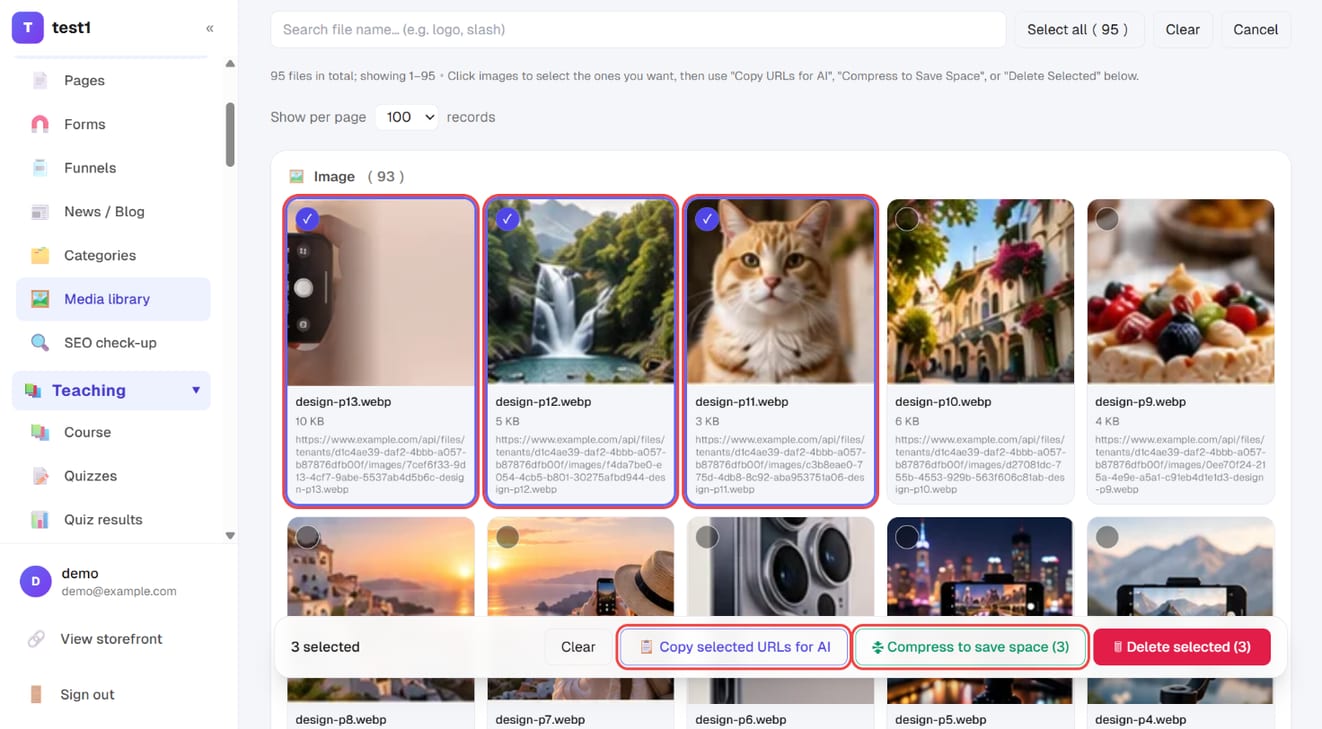The width and height of the screenshot is (1322, 729).
Task: Click the sidebar scrollbar thumb
Action: 230,135
